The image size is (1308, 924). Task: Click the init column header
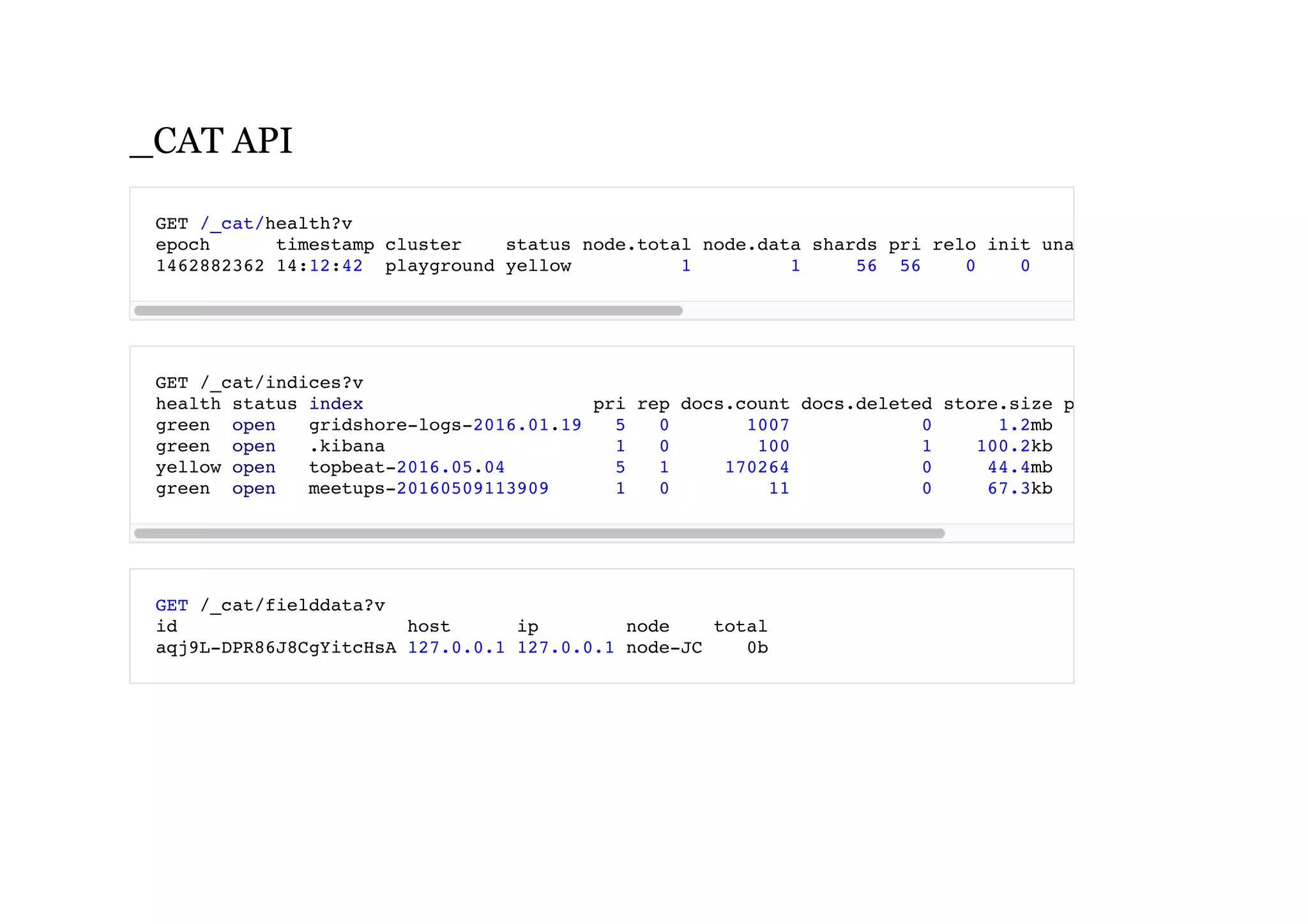(x=1009, y=245)
